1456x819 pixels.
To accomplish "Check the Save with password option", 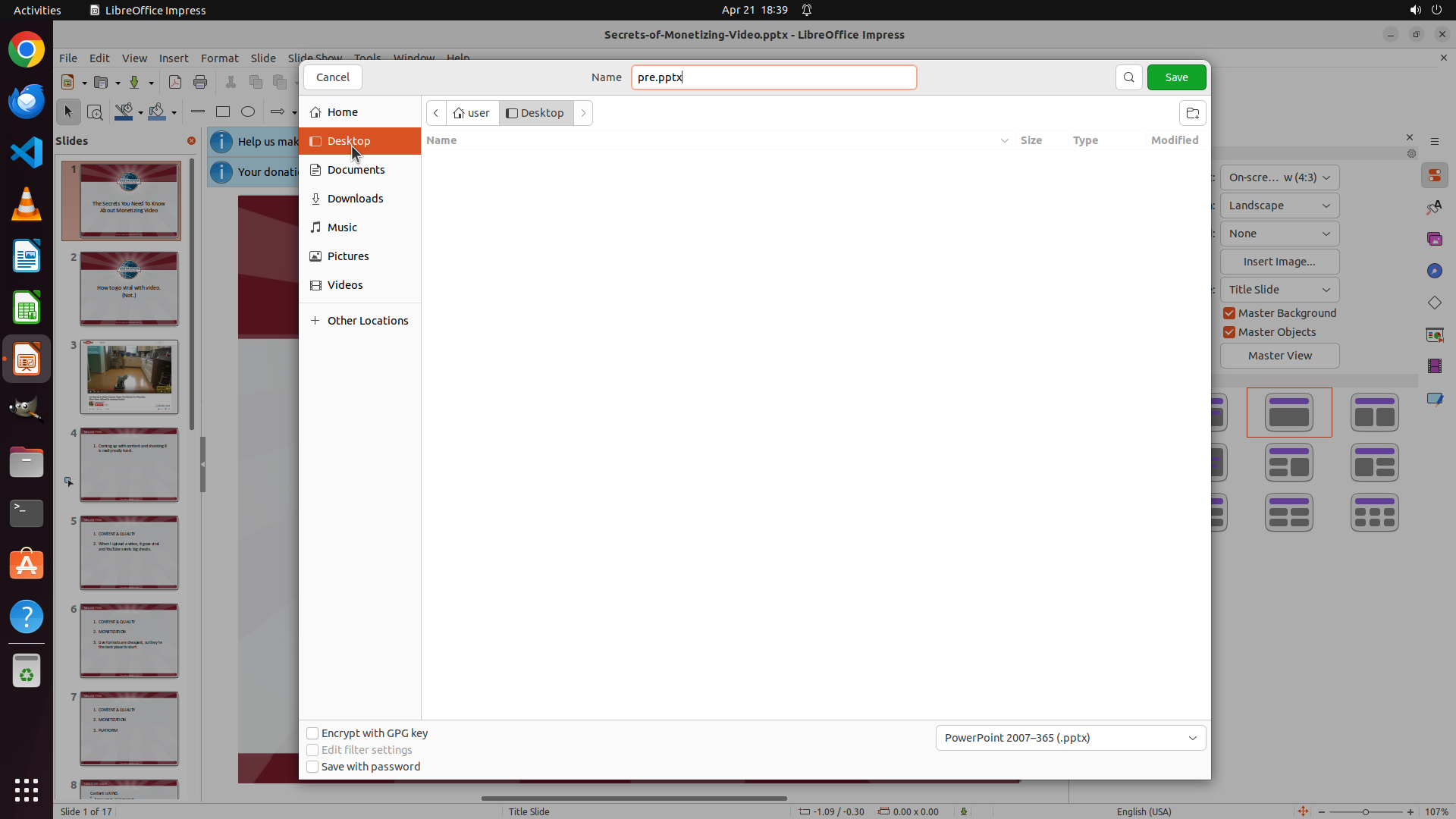I will coord(312,767).
